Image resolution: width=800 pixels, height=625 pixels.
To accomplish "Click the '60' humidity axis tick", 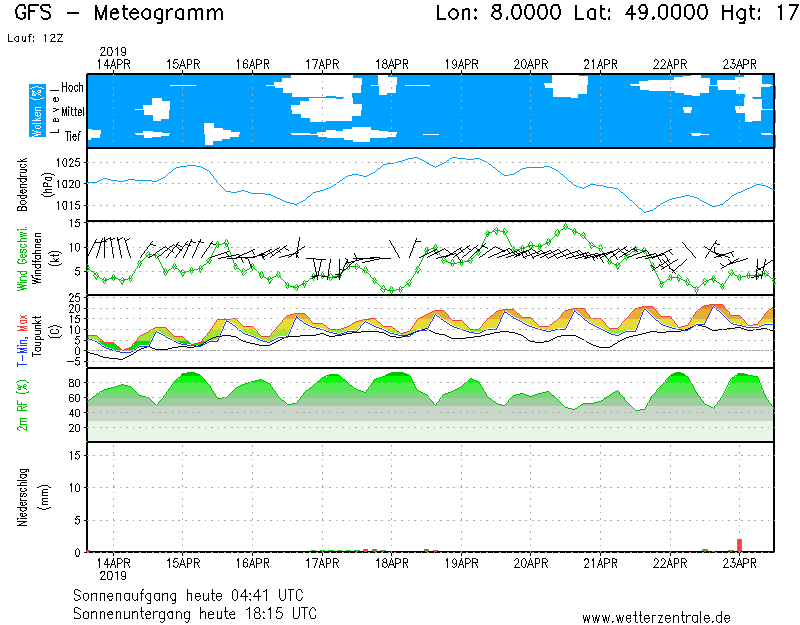I will pos(74,398).
